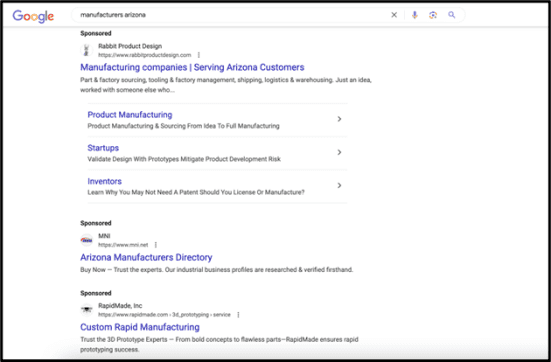The image size is (551, 362).
Task: Click the 'Trust the 3D Prototype Experts' snippet
Action: point(219,344)
